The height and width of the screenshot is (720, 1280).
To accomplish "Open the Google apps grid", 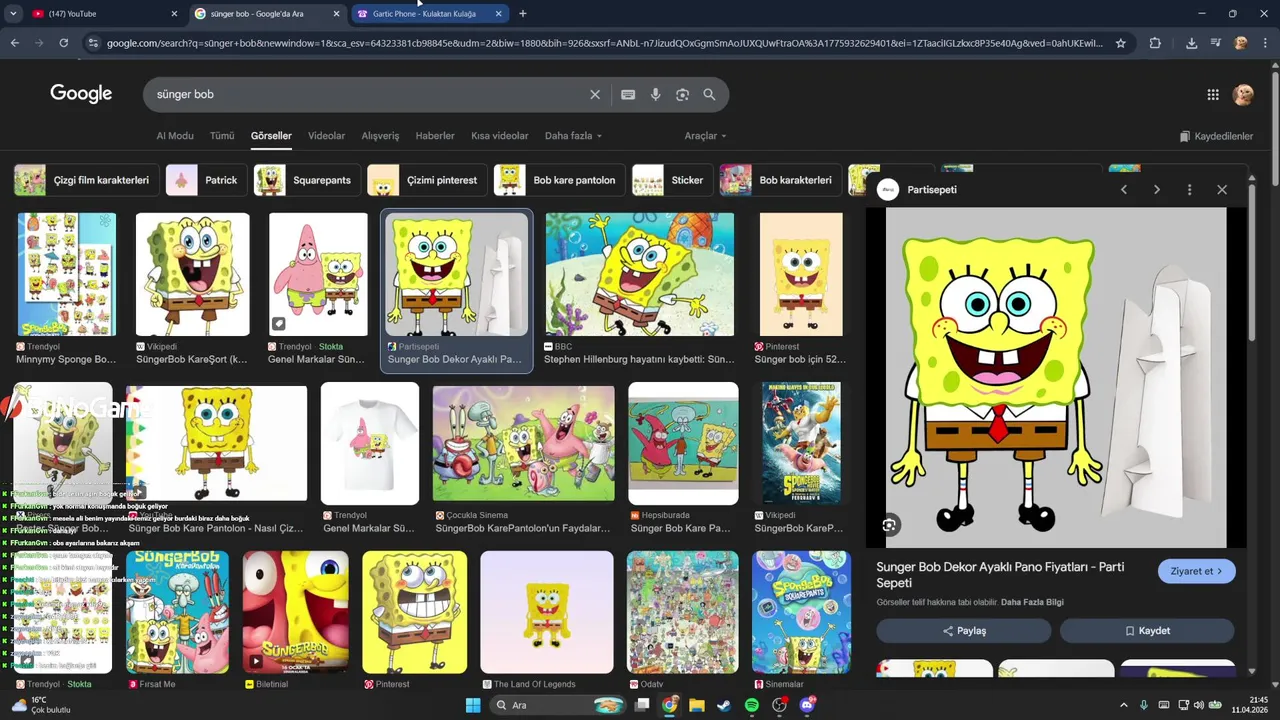I will [x=1213, y=95].
